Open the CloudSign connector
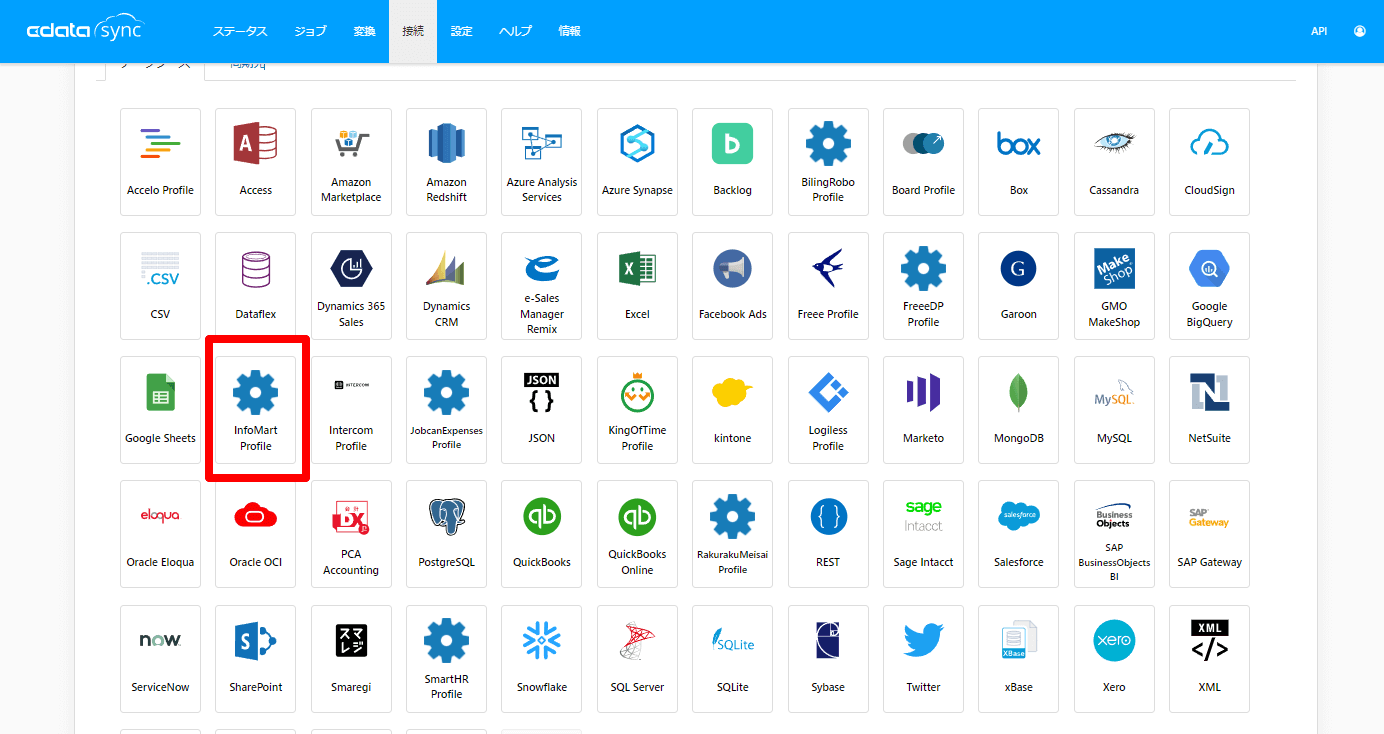 pyautogui.click(x=1209, y=161)
